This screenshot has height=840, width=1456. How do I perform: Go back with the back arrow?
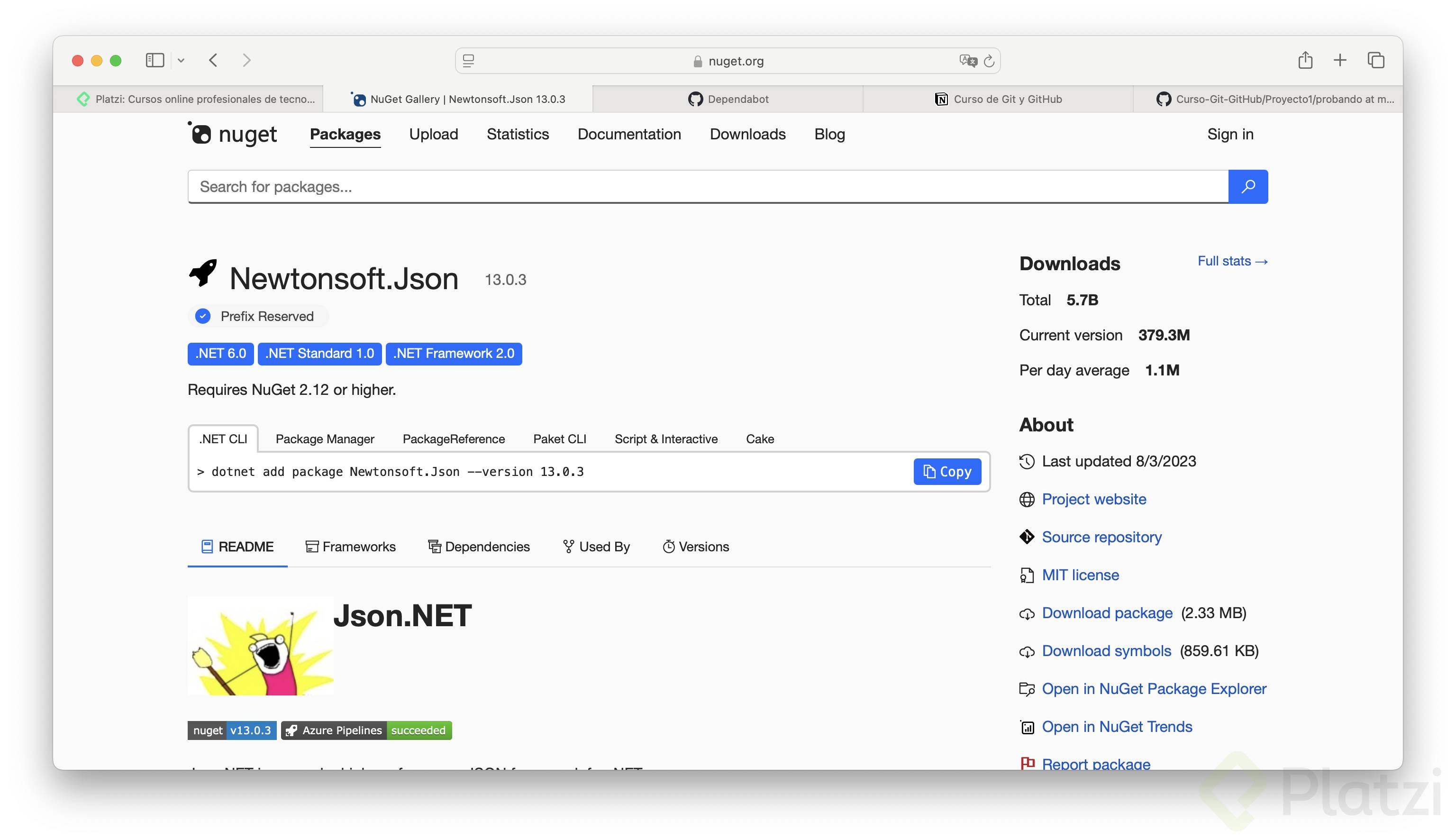(213, 60)
